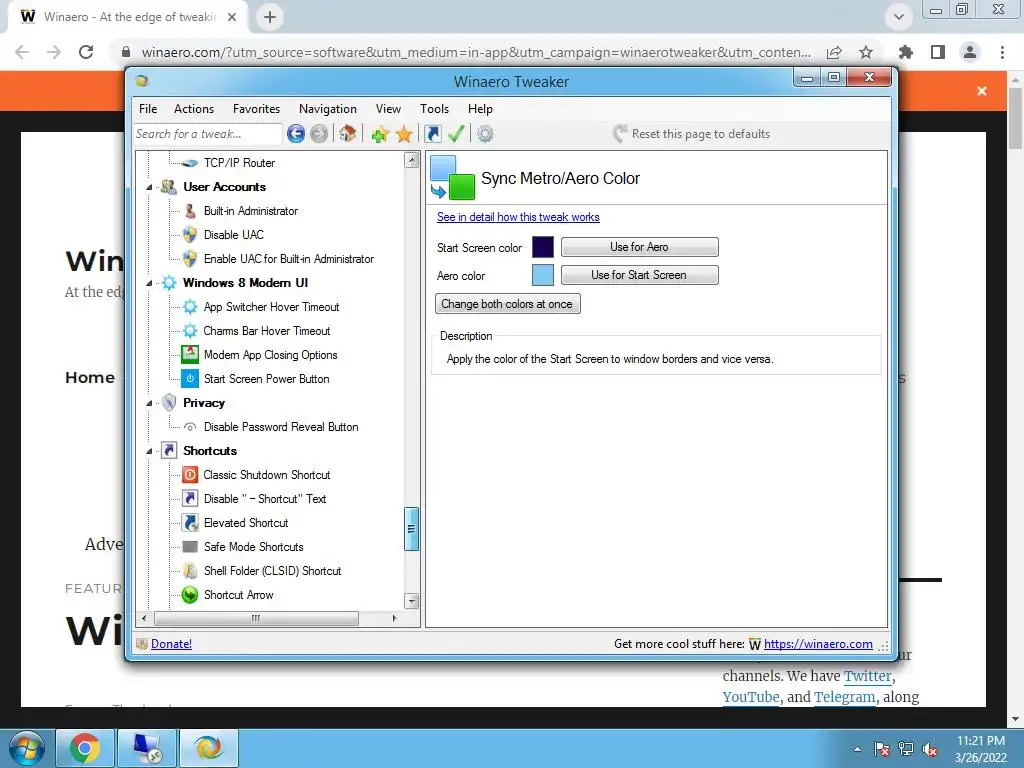The image size is (1024, 768).
Task: Click the Safe Mode Shortcuts icon
Action: pos(189,547)
